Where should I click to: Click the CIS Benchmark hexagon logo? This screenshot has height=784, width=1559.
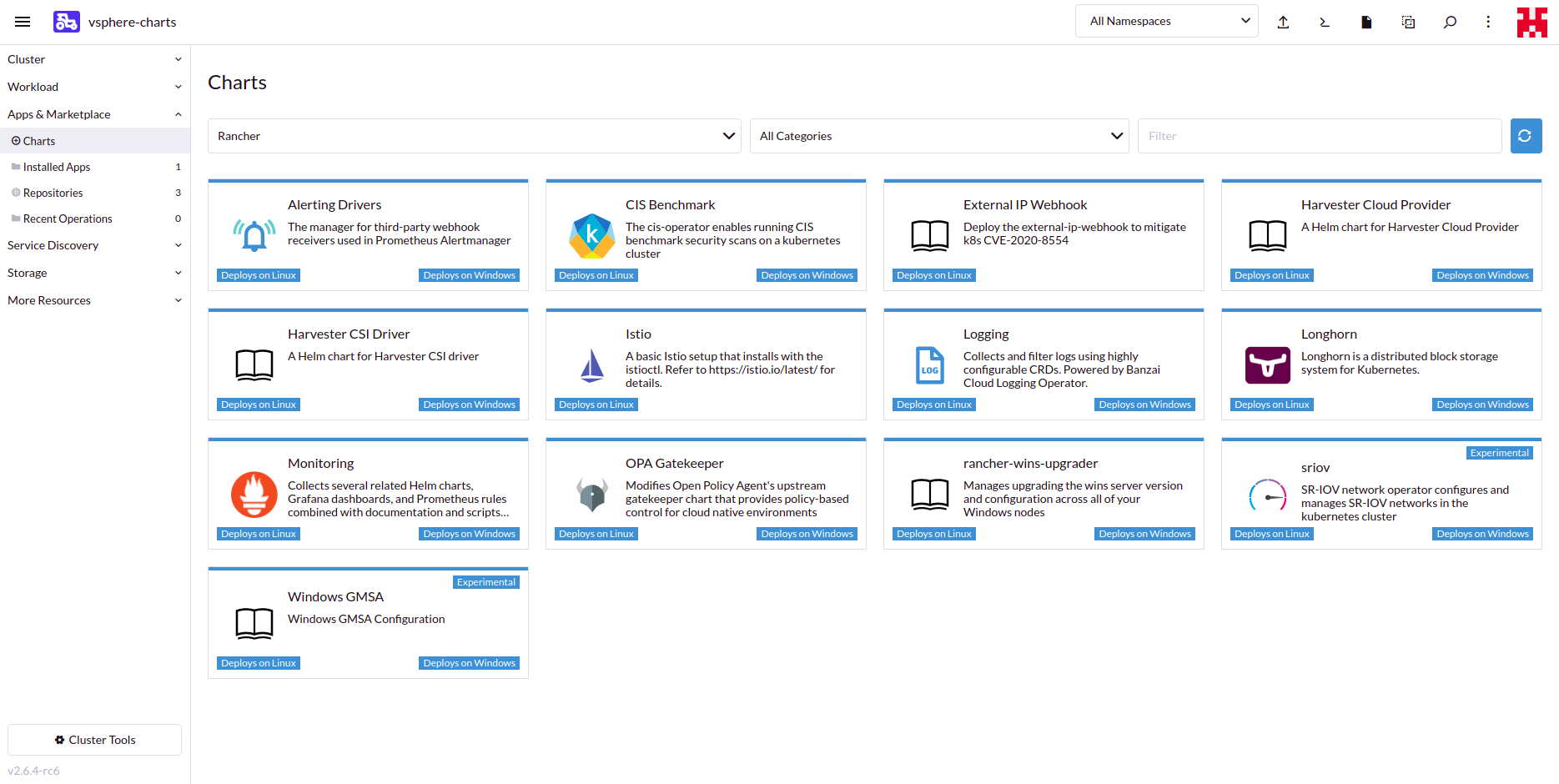pos(592,235)
